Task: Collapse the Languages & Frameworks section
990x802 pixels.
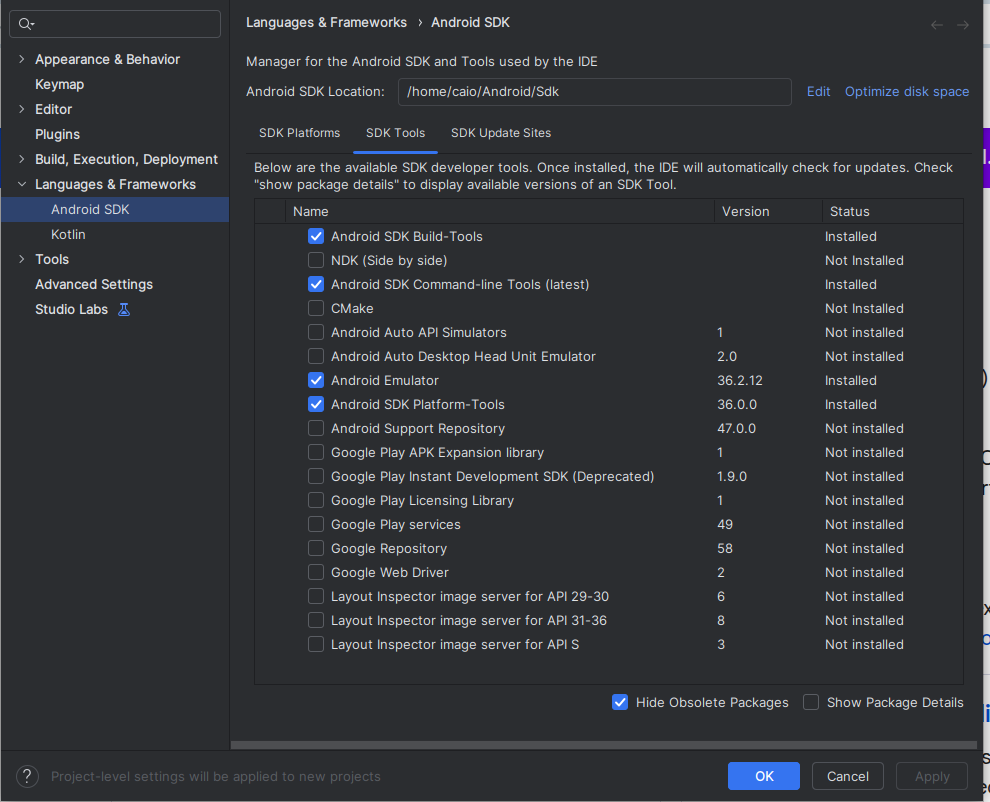Action: pos(22,184)
